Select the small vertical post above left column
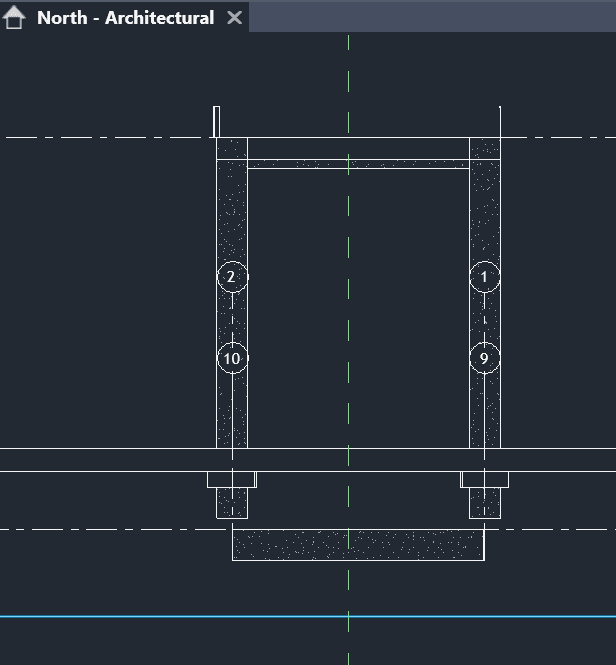 click(215, 121)
